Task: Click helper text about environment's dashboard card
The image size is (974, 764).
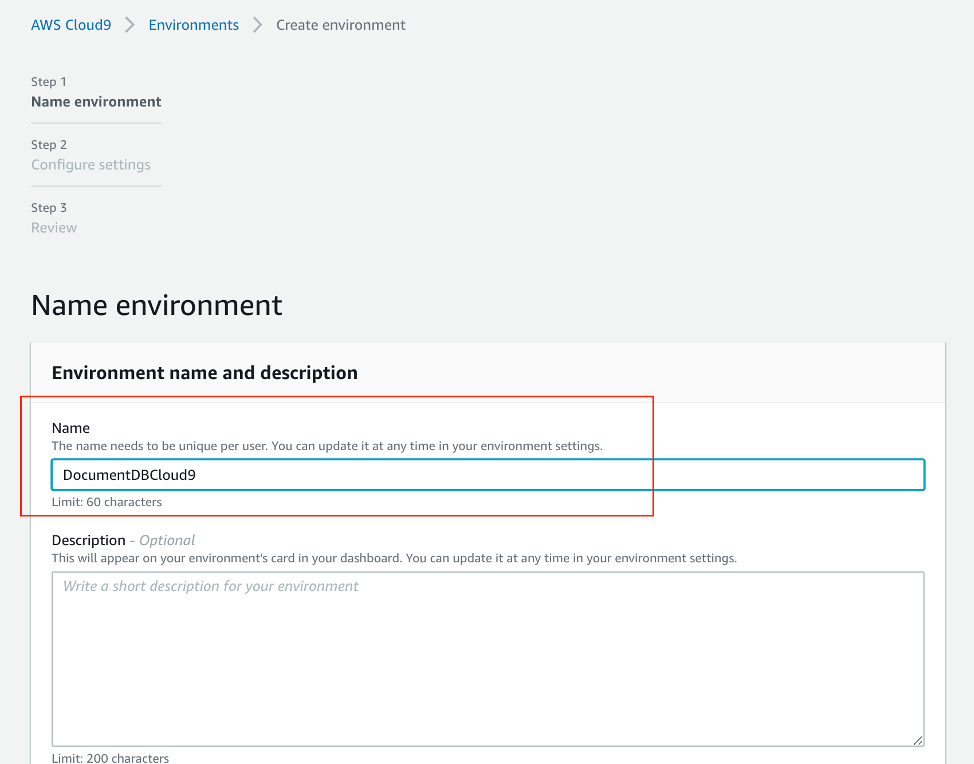Action: point(394,558)
